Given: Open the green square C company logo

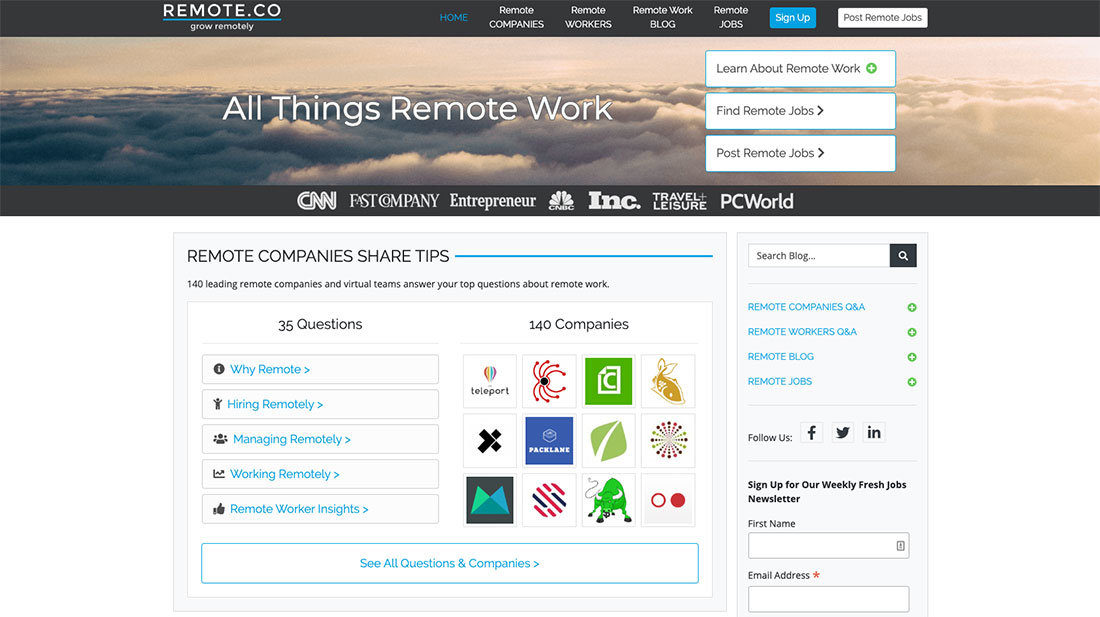Looking at the screenshot, I should pyautogui.click(x=608, y=381).
